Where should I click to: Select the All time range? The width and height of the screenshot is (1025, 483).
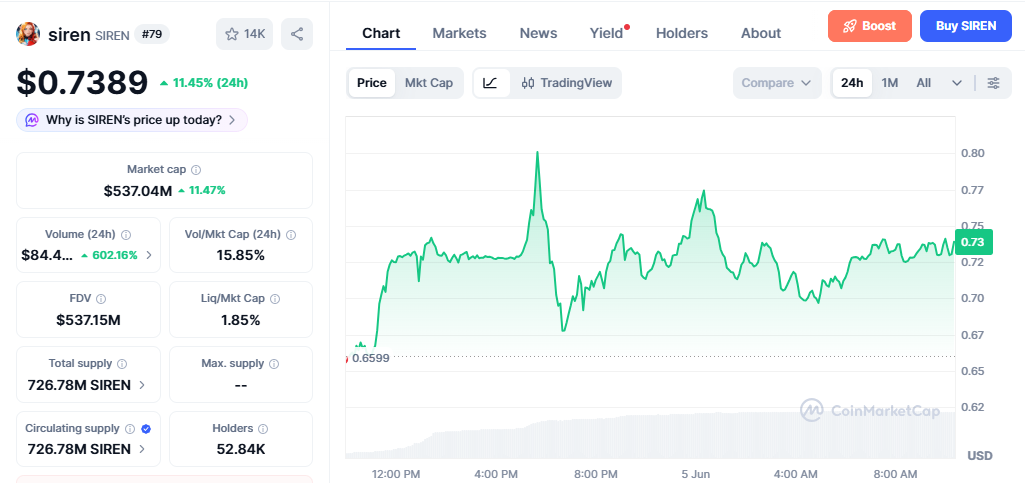pyautogui.click(x=924, y=83)
